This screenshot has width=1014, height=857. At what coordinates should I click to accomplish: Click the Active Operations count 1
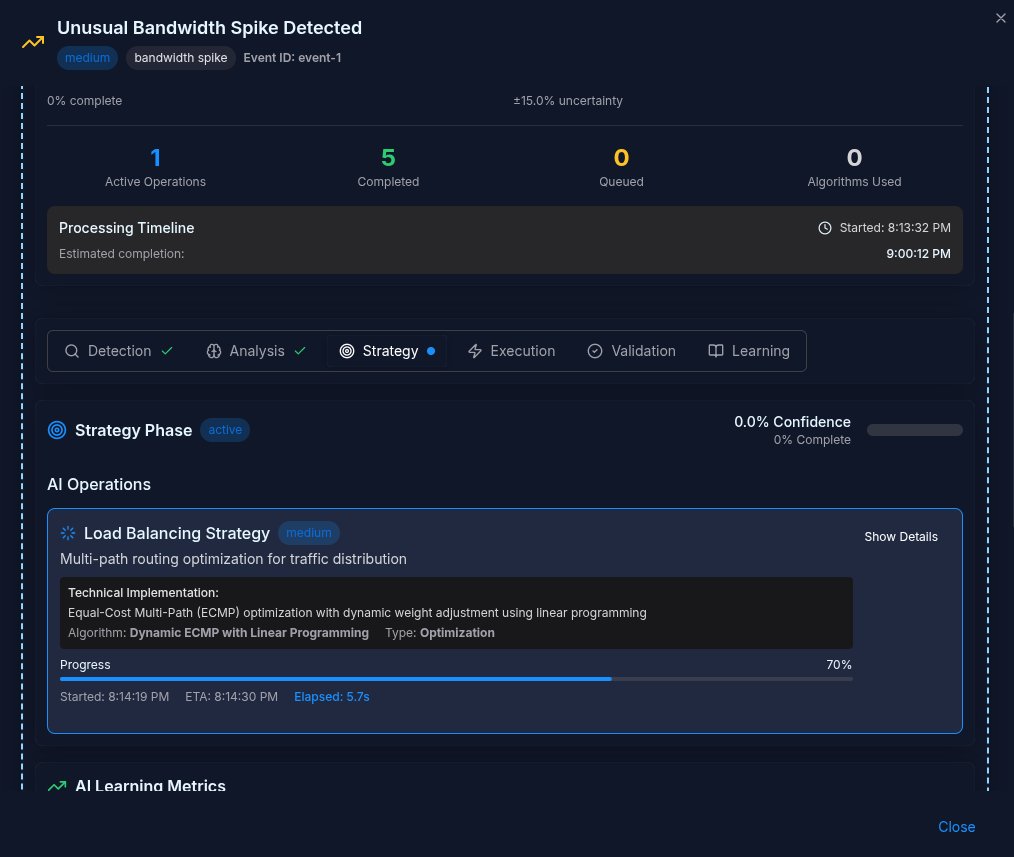pos(155,158)
